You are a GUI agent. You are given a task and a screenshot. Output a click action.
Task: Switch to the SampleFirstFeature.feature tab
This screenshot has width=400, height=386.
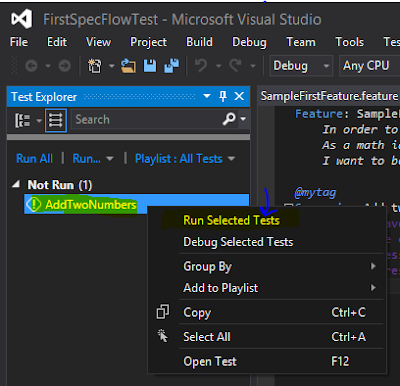[x=329, y=96]
